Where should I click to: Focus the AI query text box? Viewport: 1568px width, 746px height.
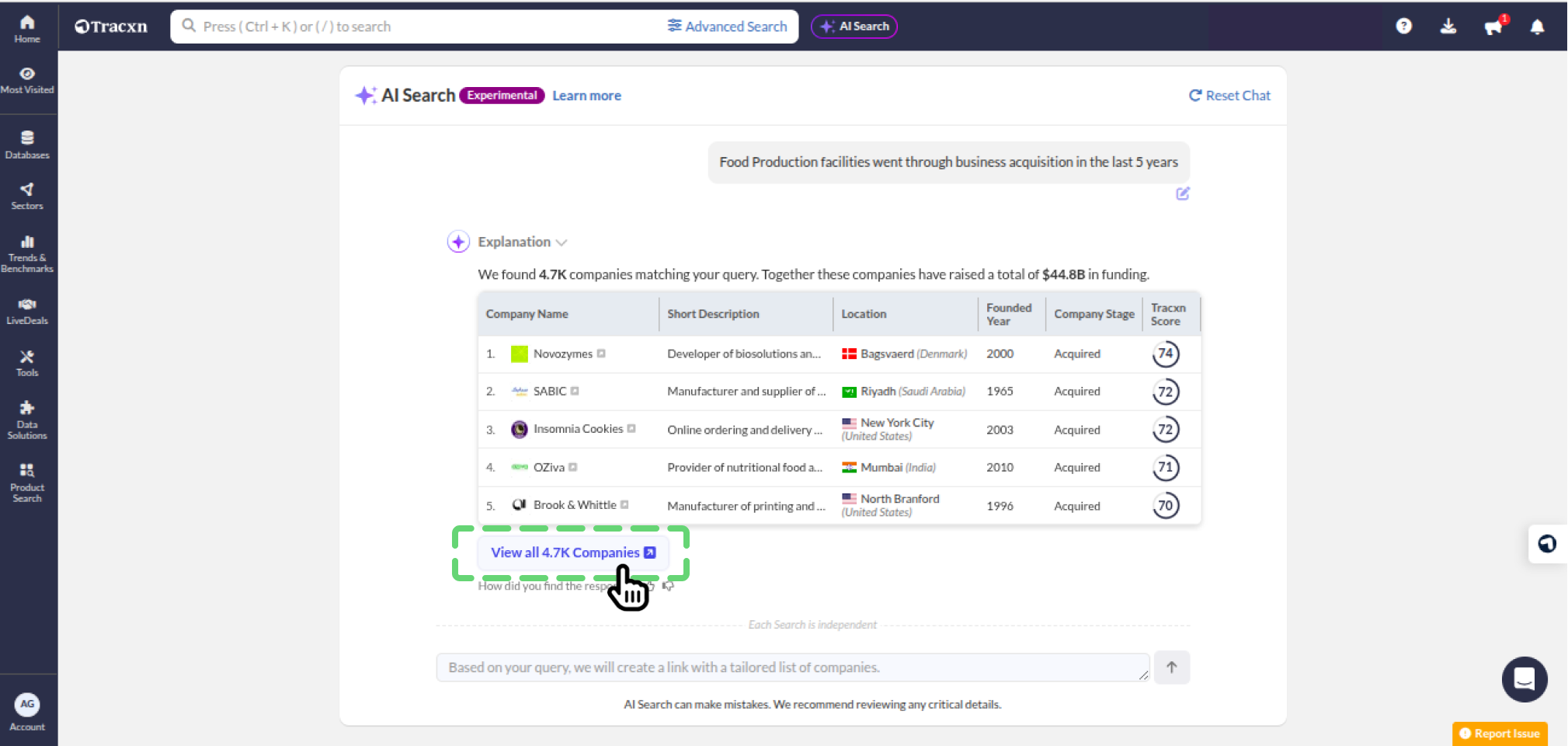[x=792, y=668]
